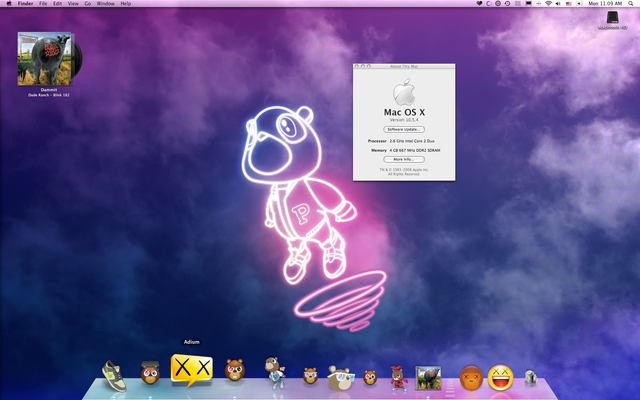Click the 2.6 GHz Intel Core 2 Duo text
The height and width of the screenshot is (400, 640).
(412, 141)
